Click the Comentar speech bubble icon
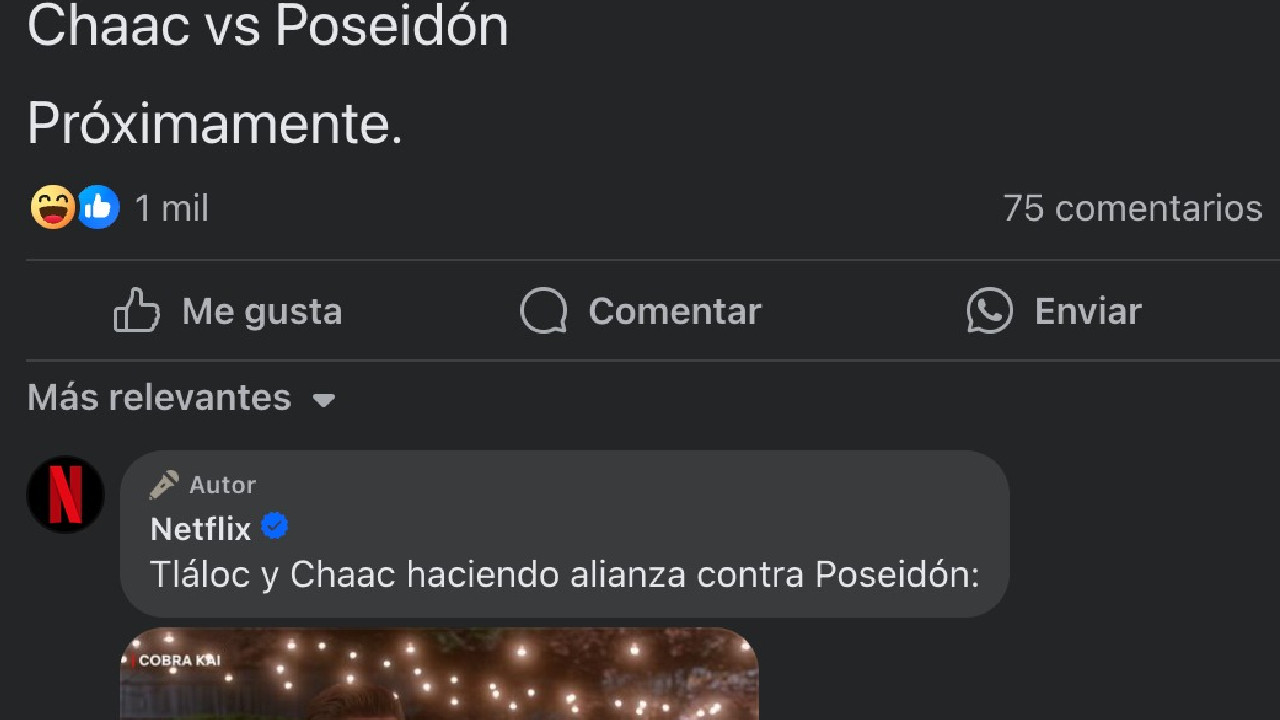Viewport: 1280px width, 720px height. (x=544, y=311)
